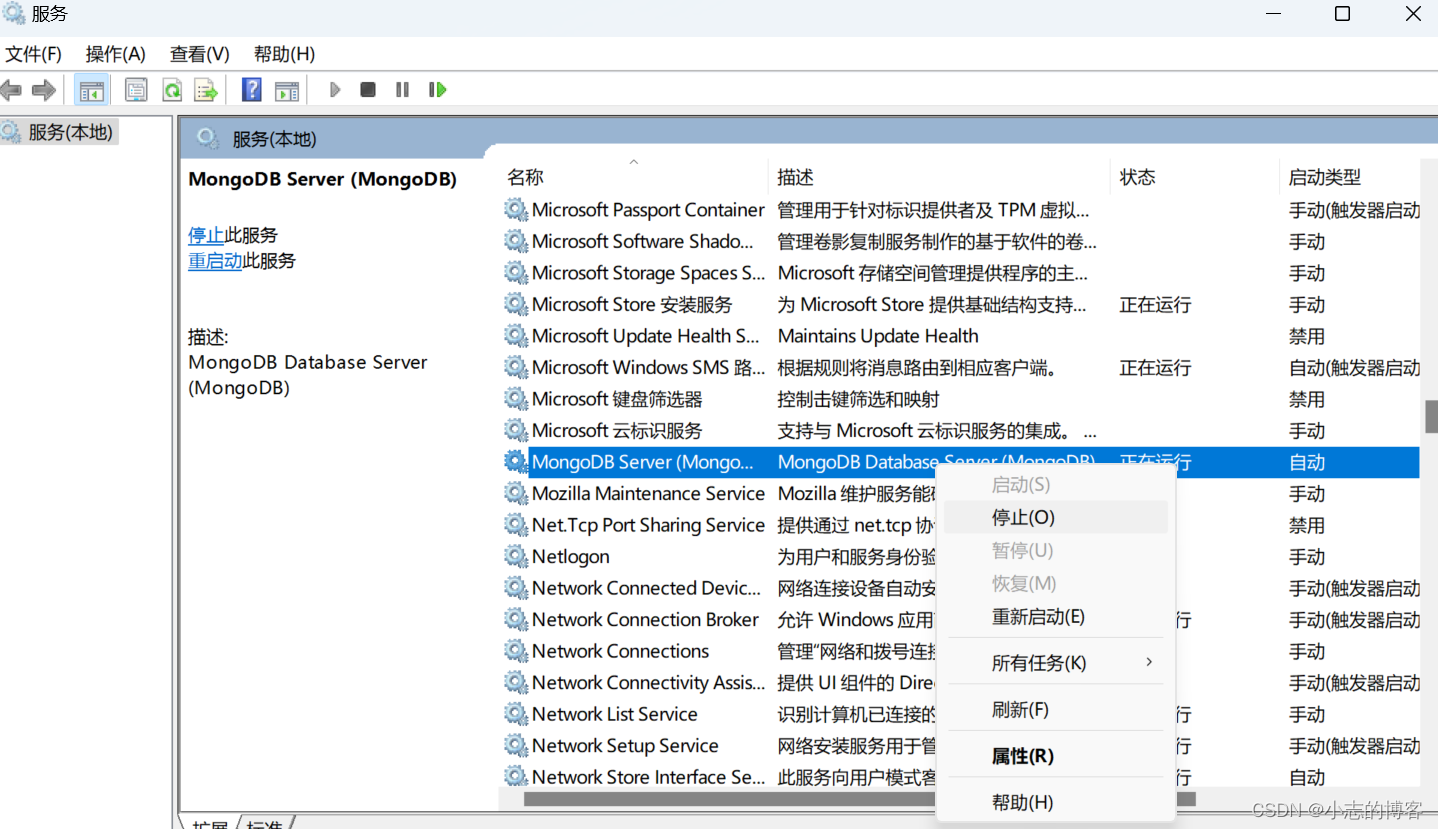Toggle the show/hide console tree icon

point(92,90)
